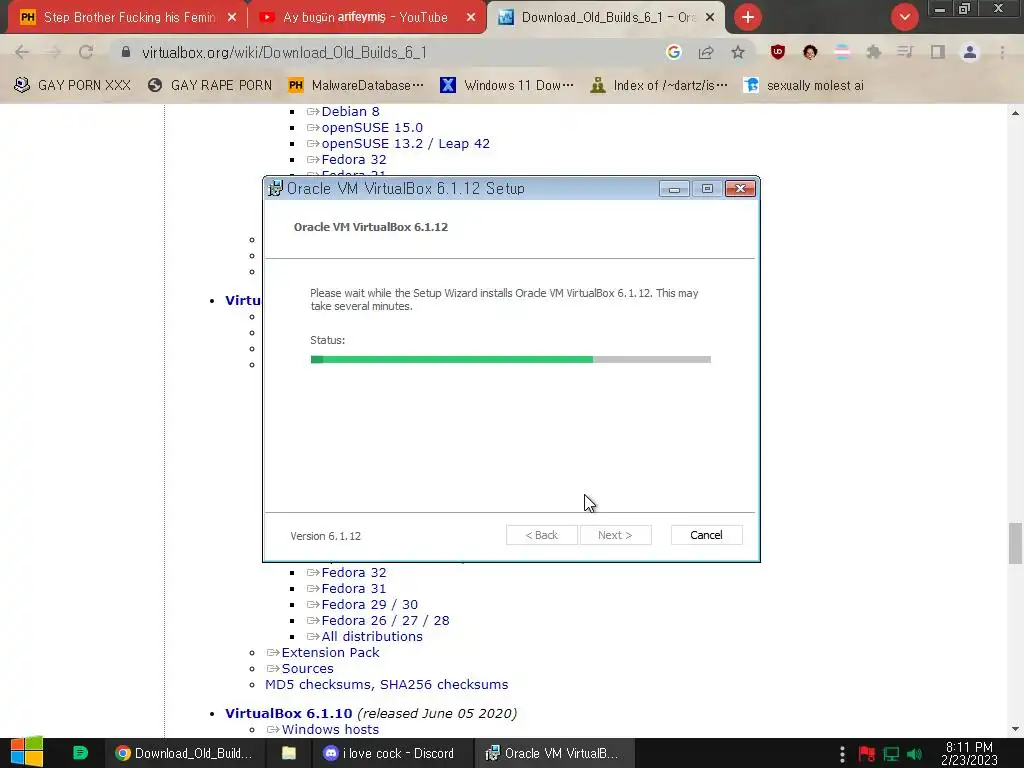Close the Download_Old_Builds_6_1 tab

click(710, 17)
